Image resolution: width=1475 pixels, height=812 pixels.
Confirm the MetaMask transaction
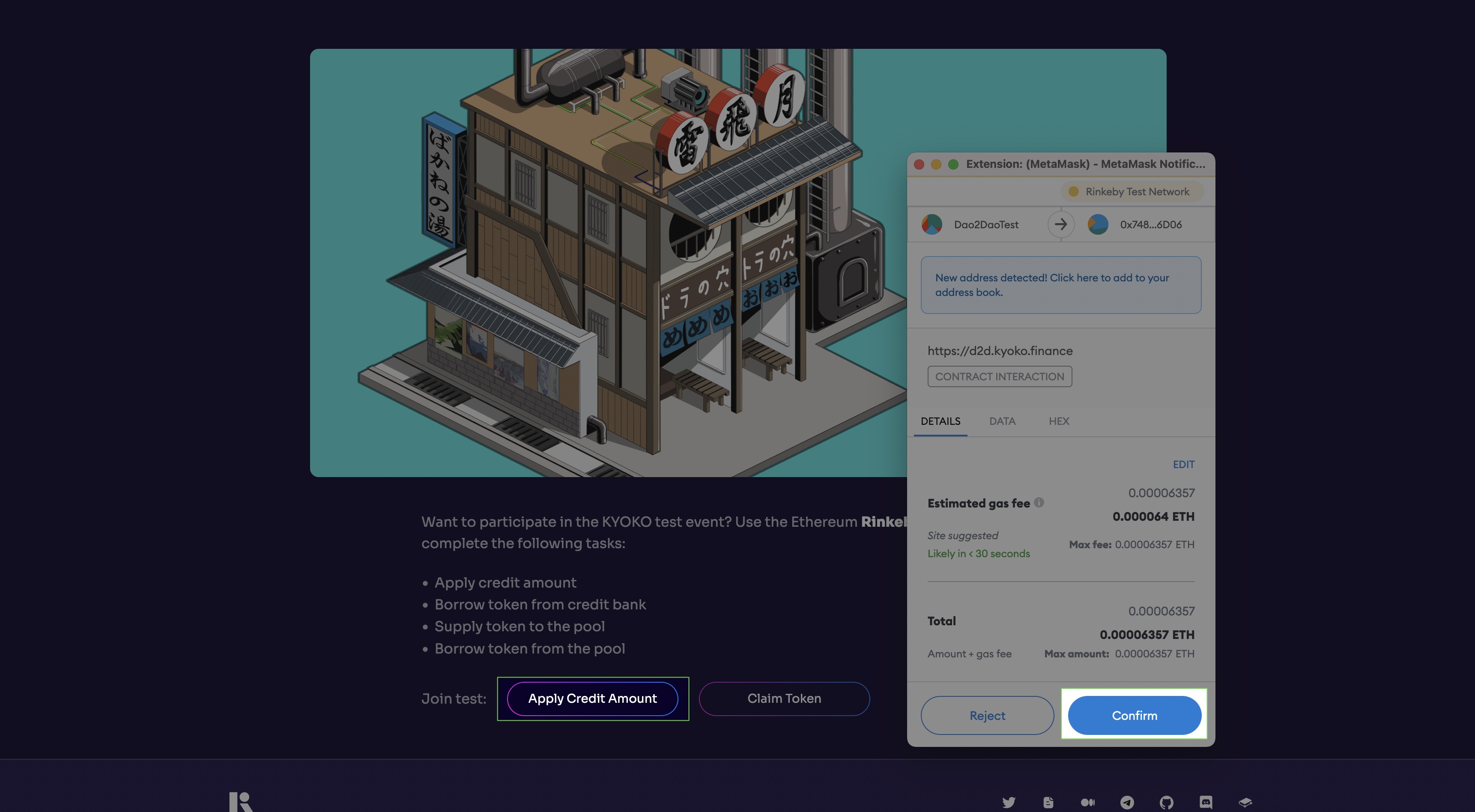[1135, 715]
